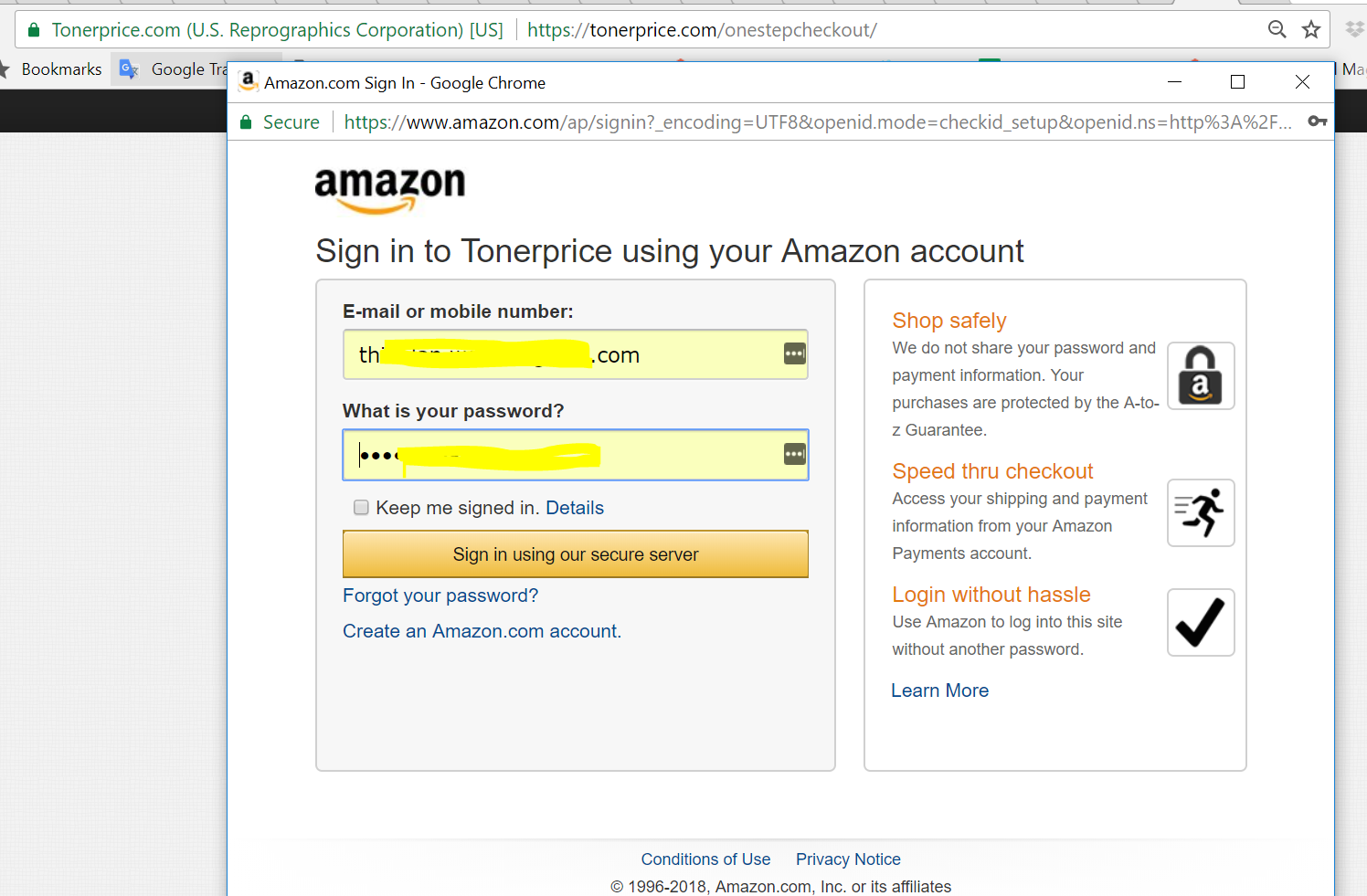Open the Details link

575,508
